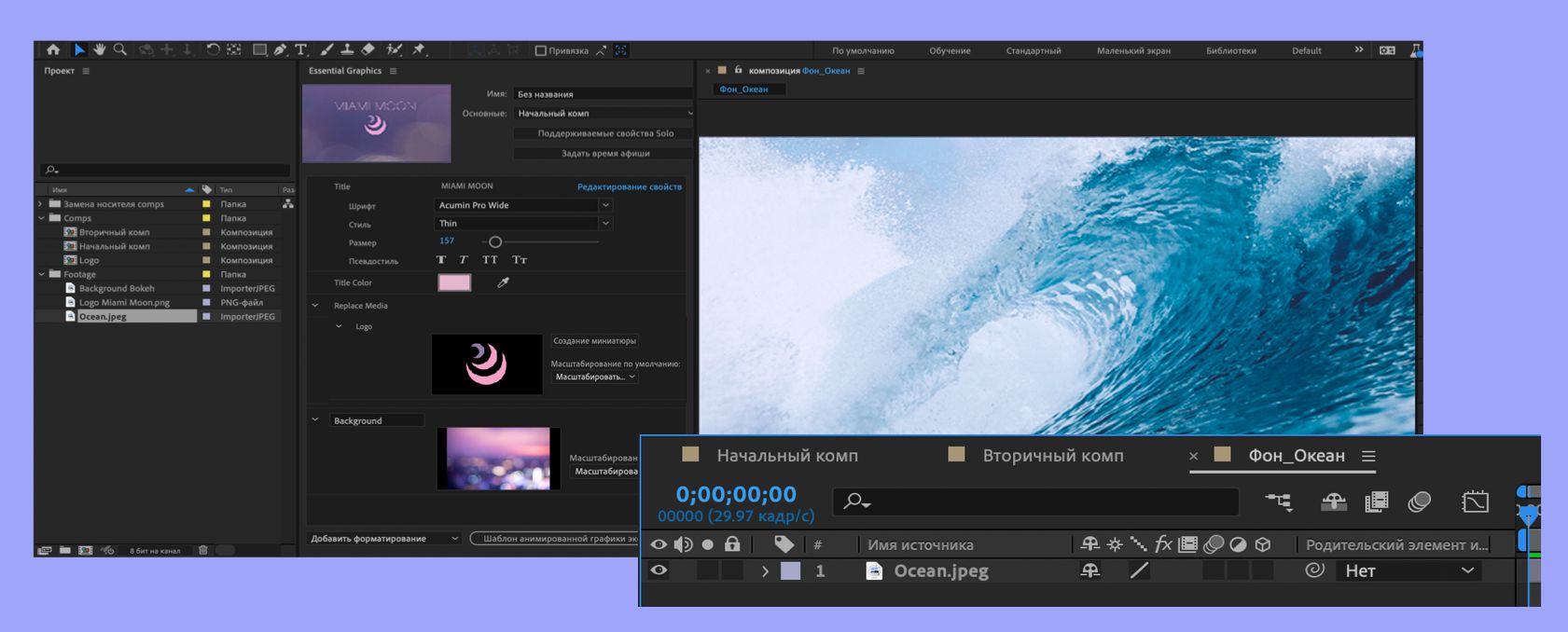Click the 8 бит на канал depth button
The height and width of the screenshot is (632, 1568).
[155, 550]
